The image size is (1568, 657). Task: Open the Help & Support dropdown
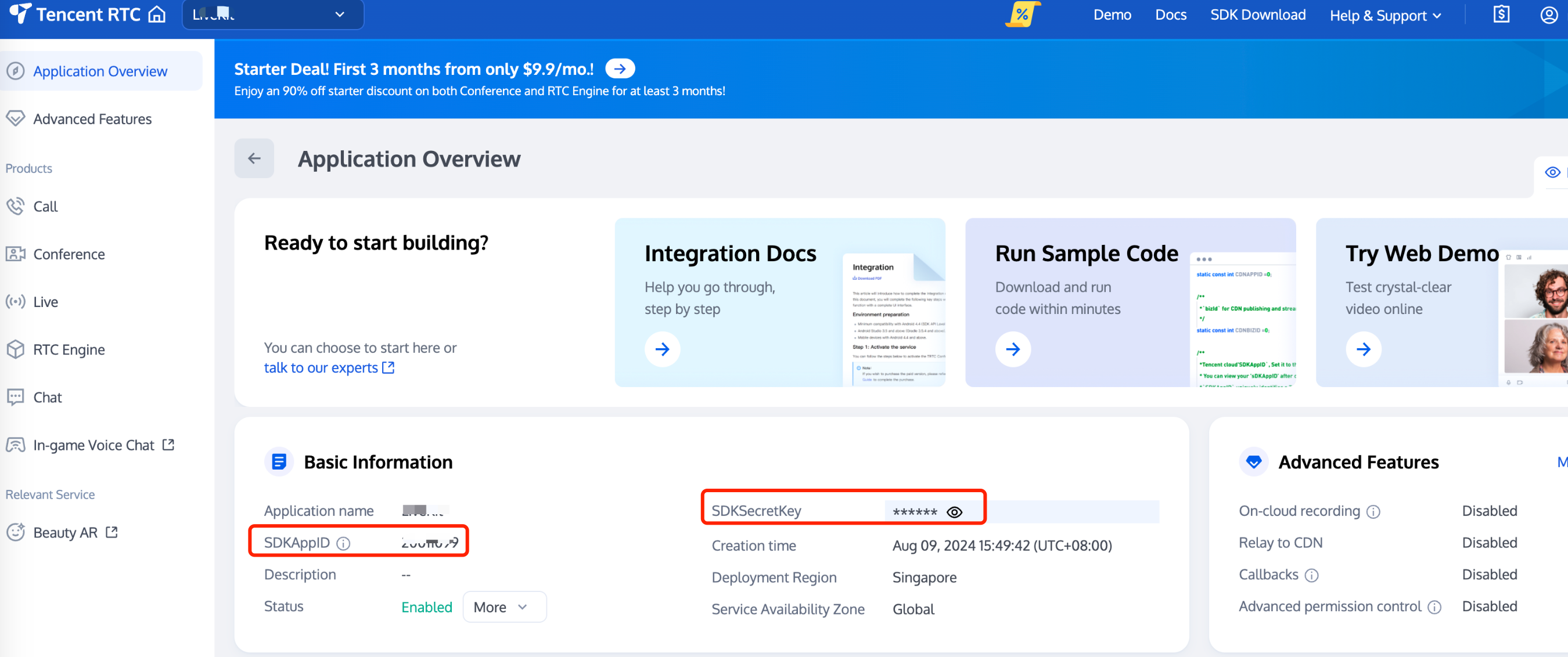[x=1385, y=16]
